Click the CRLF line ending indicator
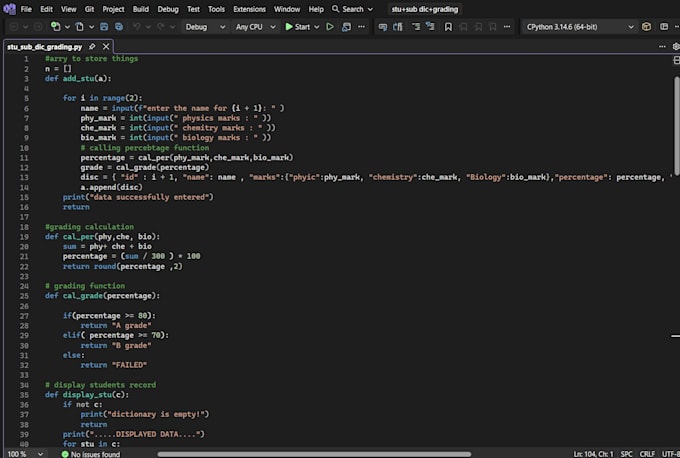This screenshot has height=458, width=680. pos(647,454)
